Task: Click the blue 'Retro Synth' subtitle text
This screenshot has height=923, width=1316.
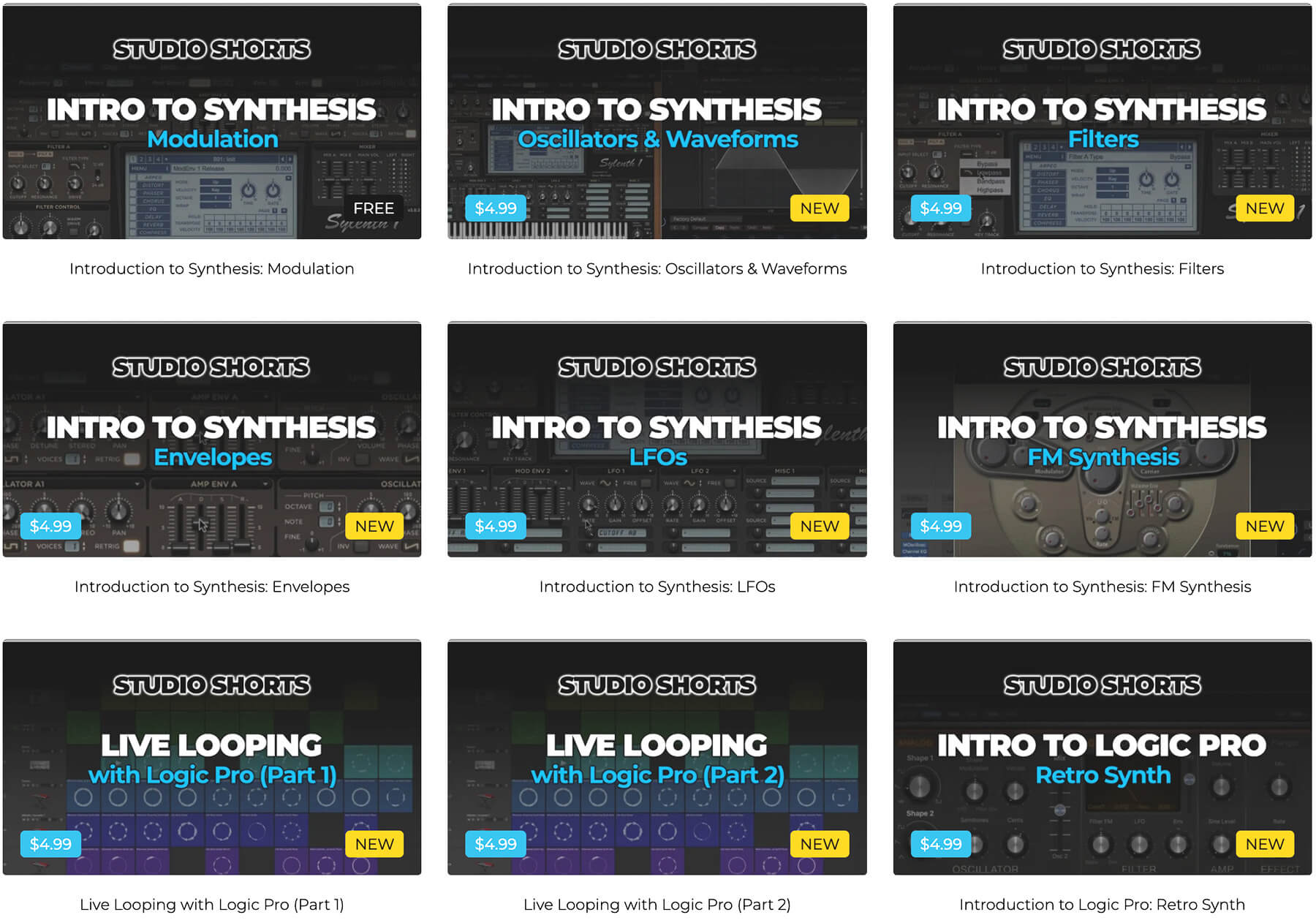Action: [x=1103, y=775]
